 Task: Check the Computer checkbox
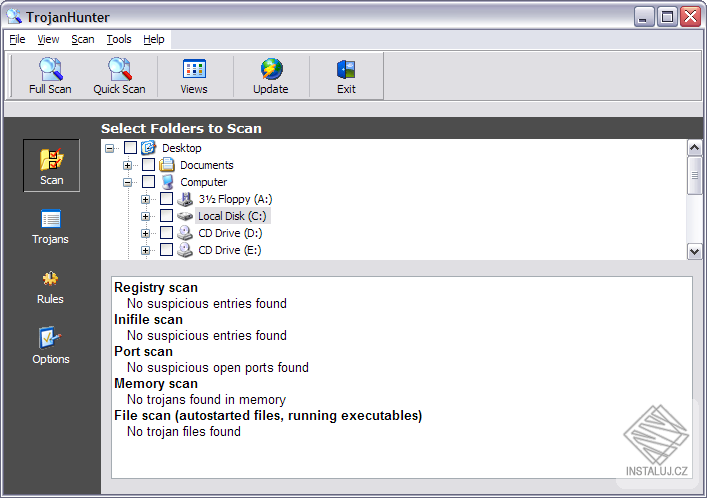click(148, 182)
